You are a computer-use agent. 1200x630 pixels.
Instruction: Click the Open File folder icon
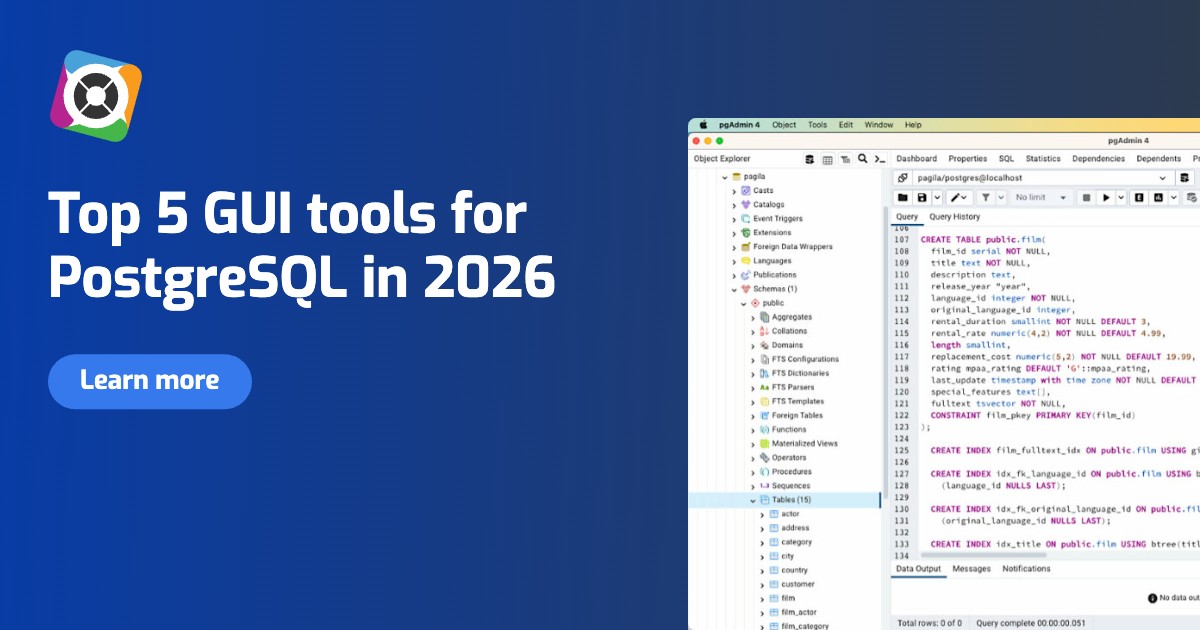tap(903, 198)
